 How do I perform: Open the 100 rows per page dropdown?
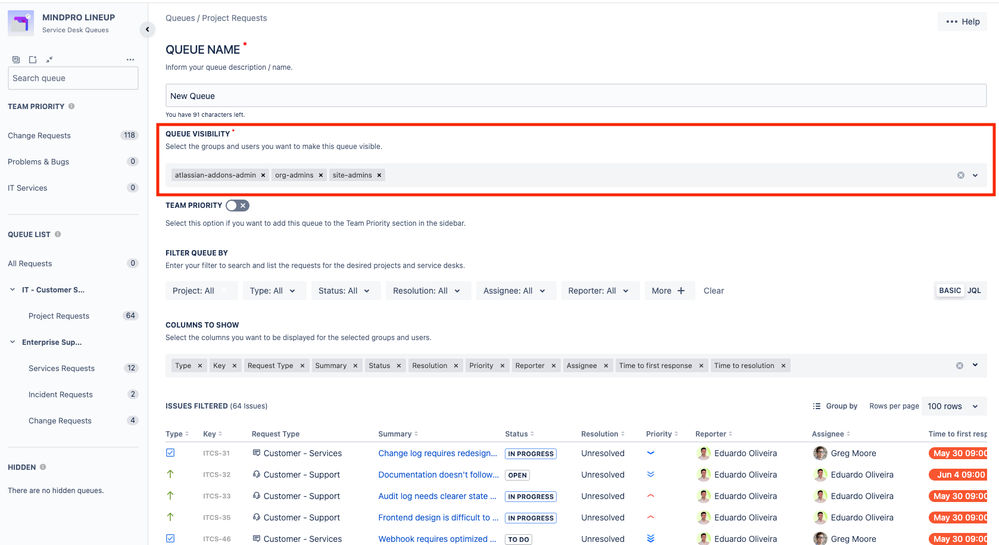[x=954, y=406]
